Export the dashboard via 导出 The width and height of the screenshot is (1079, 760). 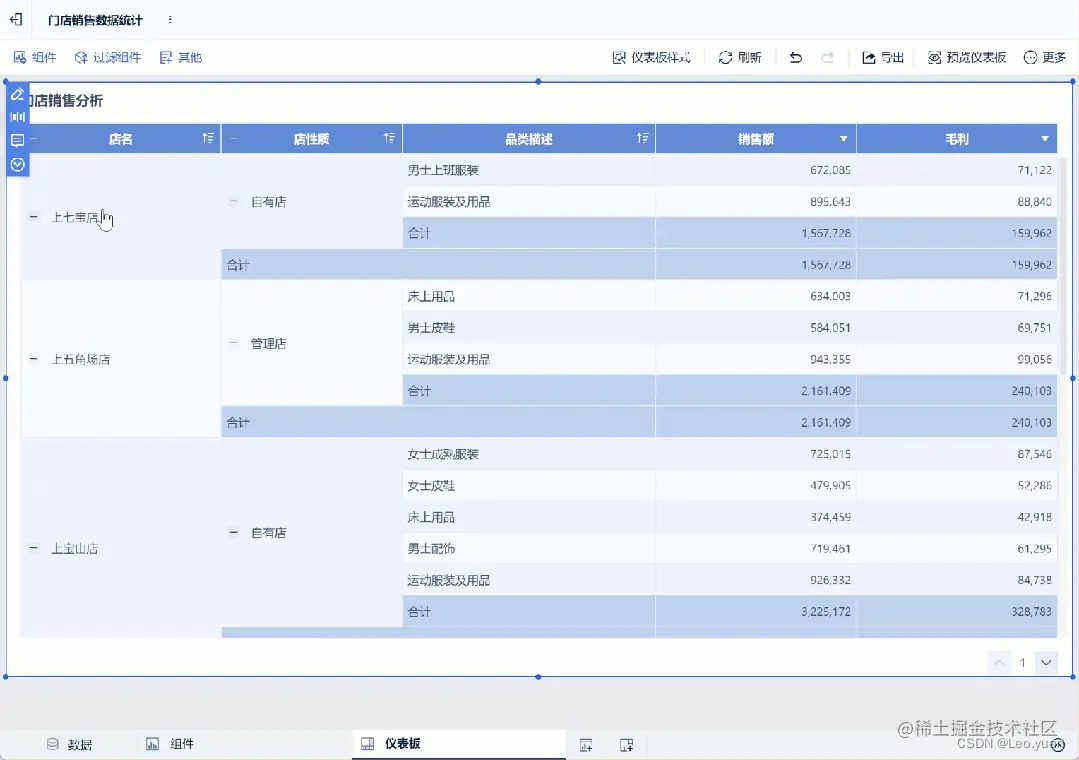click(880, 57)
